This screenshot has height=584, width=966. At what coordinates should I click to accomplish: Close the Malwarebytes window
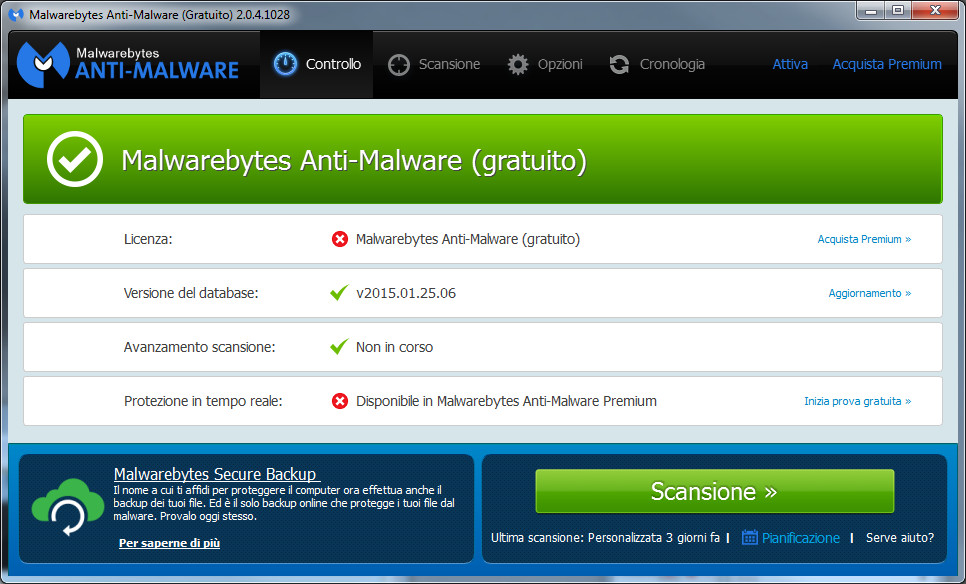(x=935, y=10)
